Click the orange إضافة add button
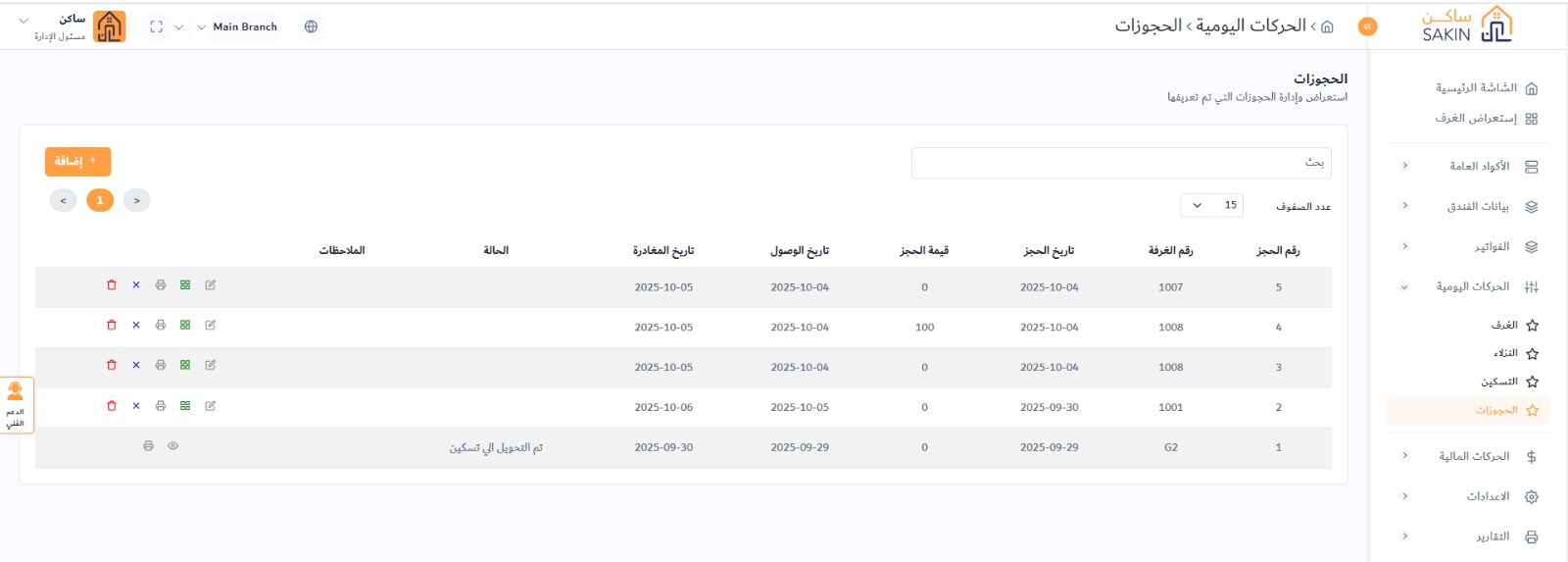 pos(77,161)
